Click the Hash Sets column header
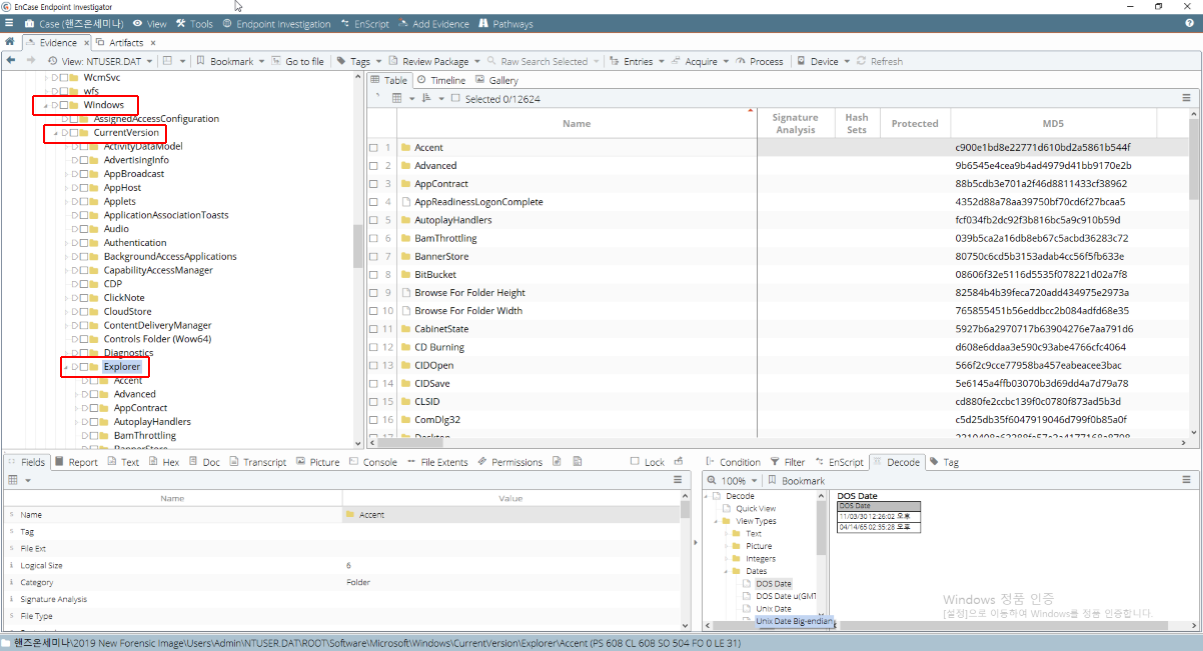 857,124
